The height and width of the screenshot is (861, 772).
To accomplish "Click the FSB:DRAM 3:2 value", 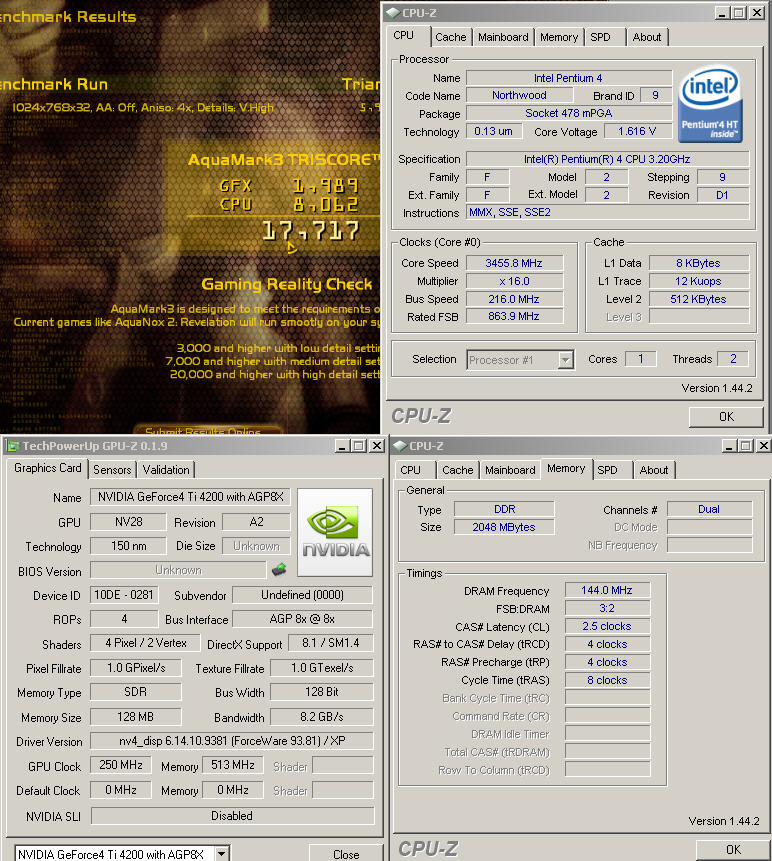I will click(x=607, y=608).
